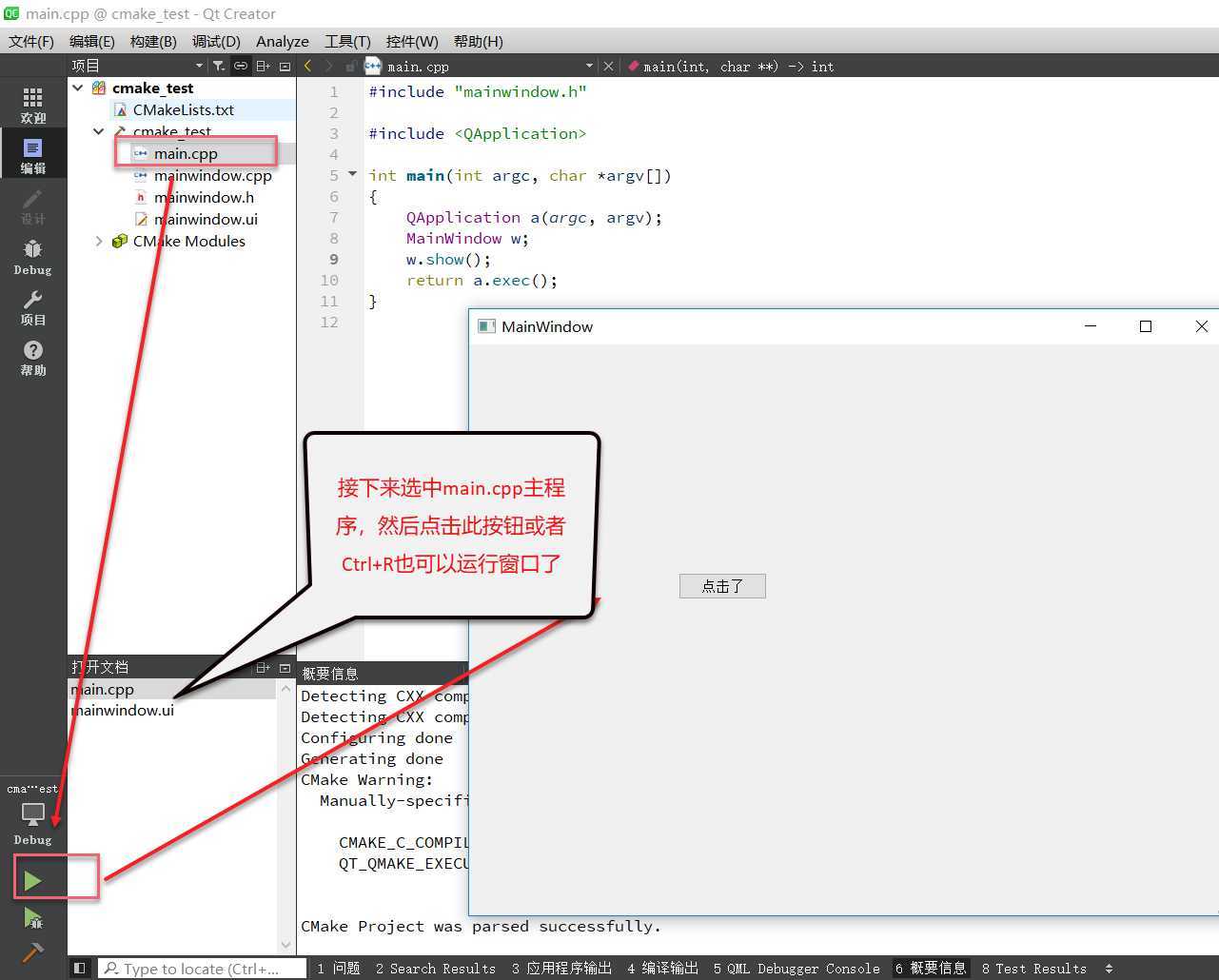Open the Welcome (欢迎) mode
The image size is (1219, 980).
point(33,105)
